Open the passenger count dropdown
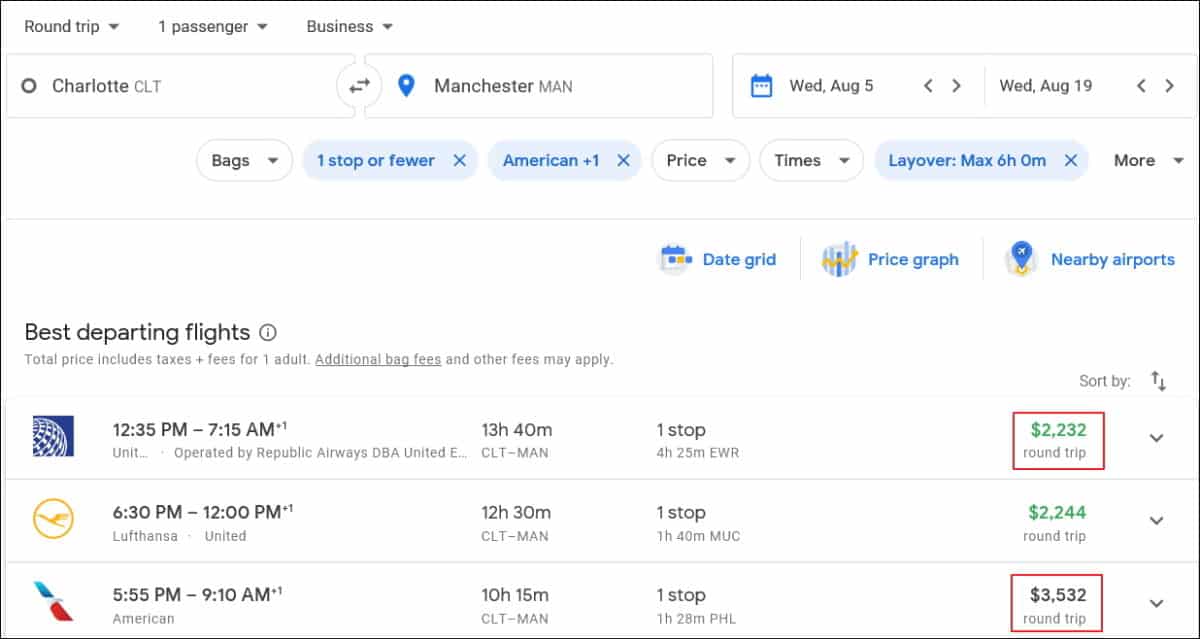Screen dimensions: 1200x639 click(212, 27)
